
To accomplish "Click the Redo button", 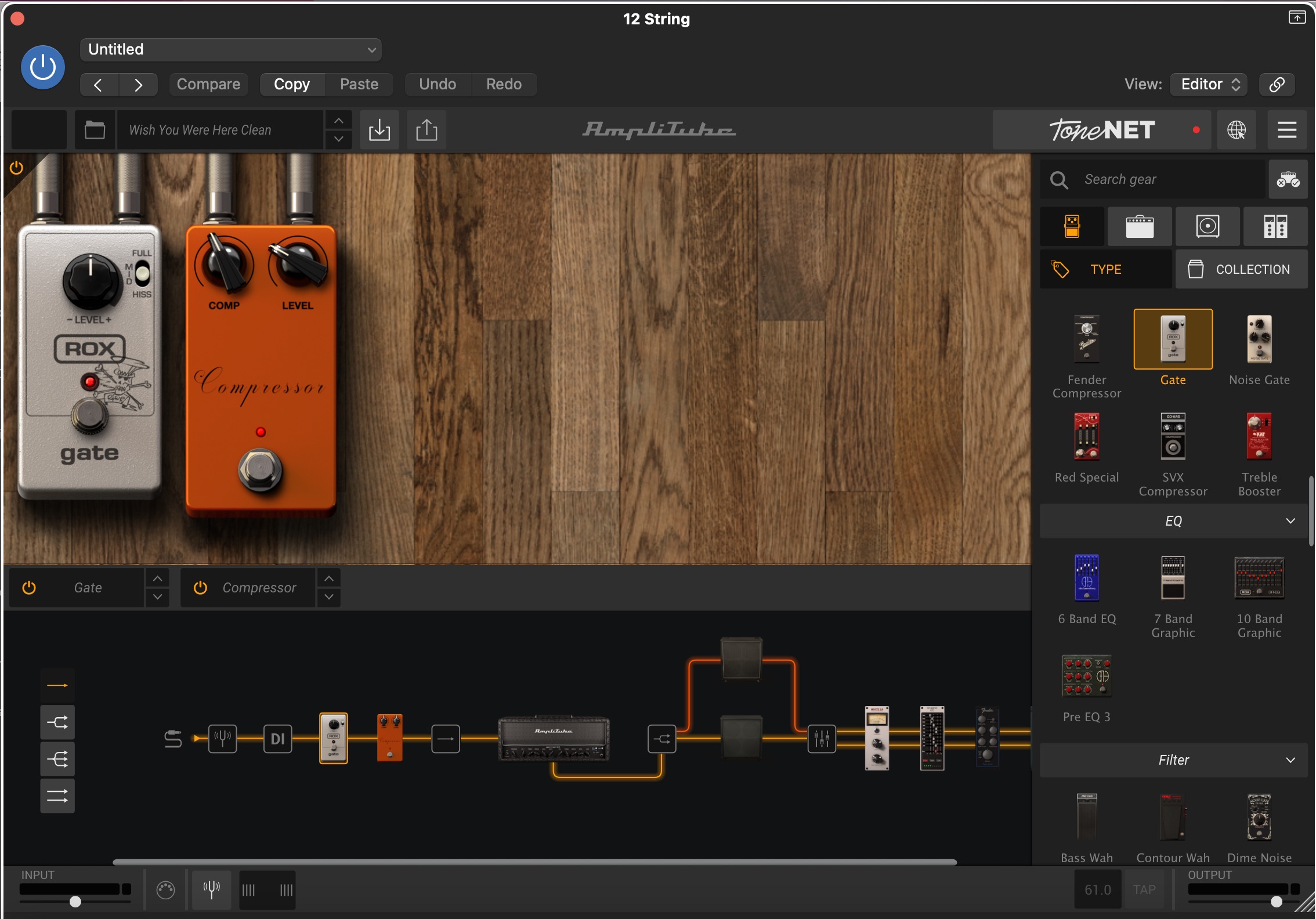I will [504, 85].
